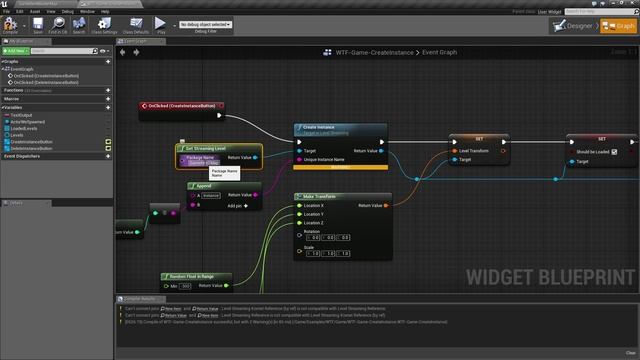This screenshot has height=360, width=640.
Task: Add a new graph with plus icon
Action: coord(108,62)
